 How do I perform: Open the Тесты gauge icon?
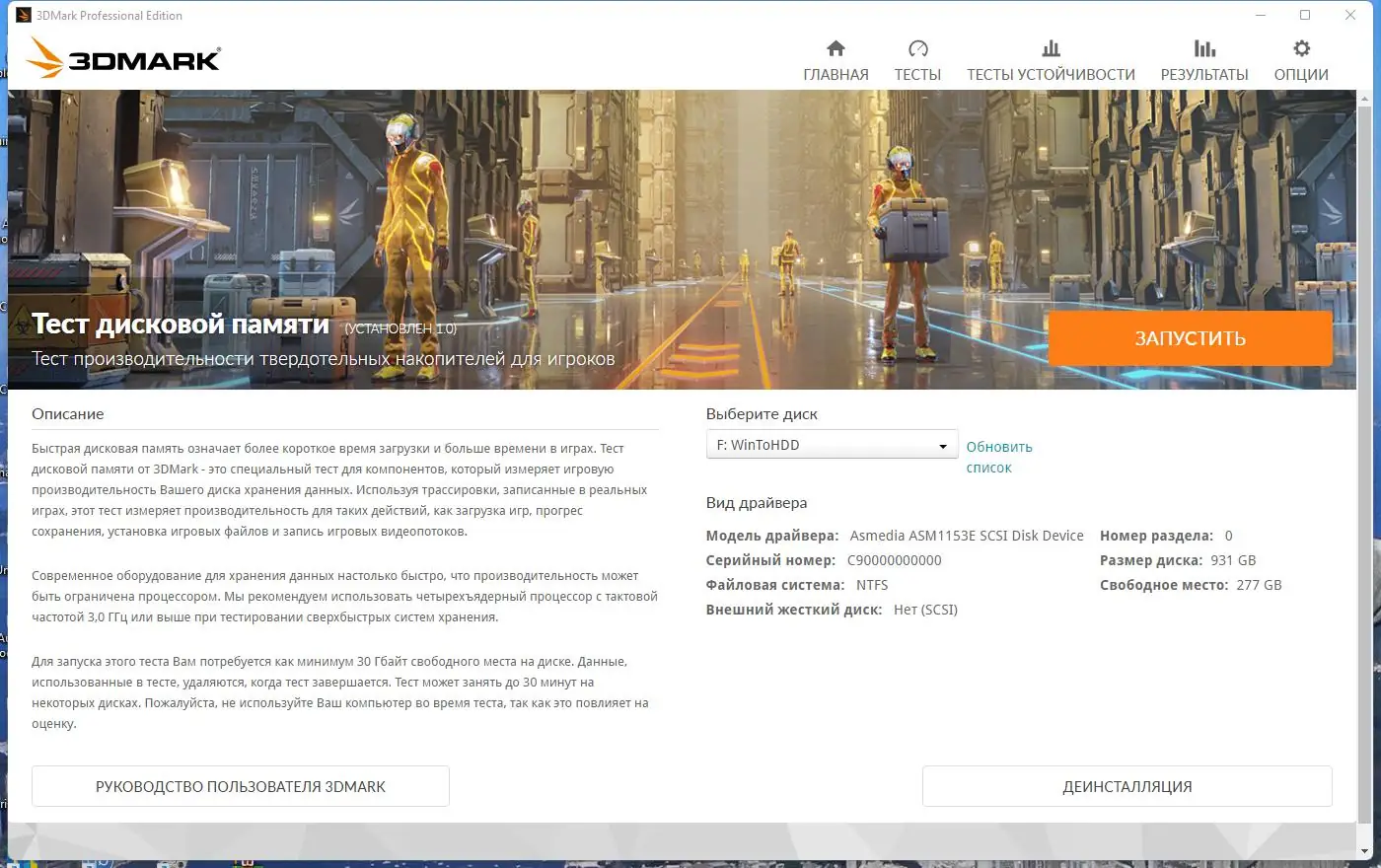tap(917, 48)
